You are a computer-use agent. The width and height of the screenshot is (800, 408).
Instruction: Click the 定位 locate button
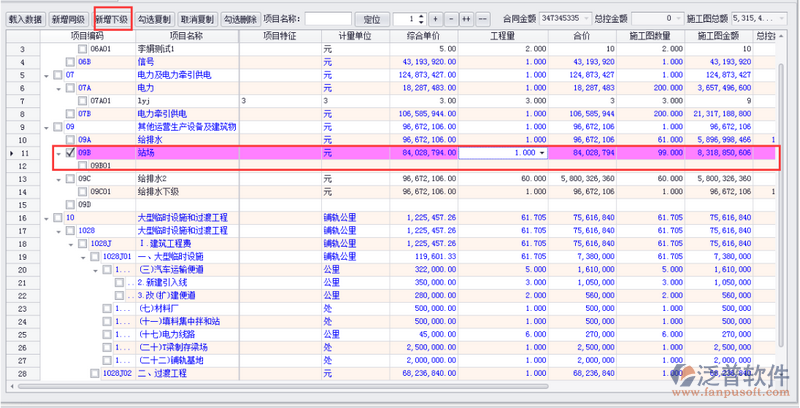372,19
